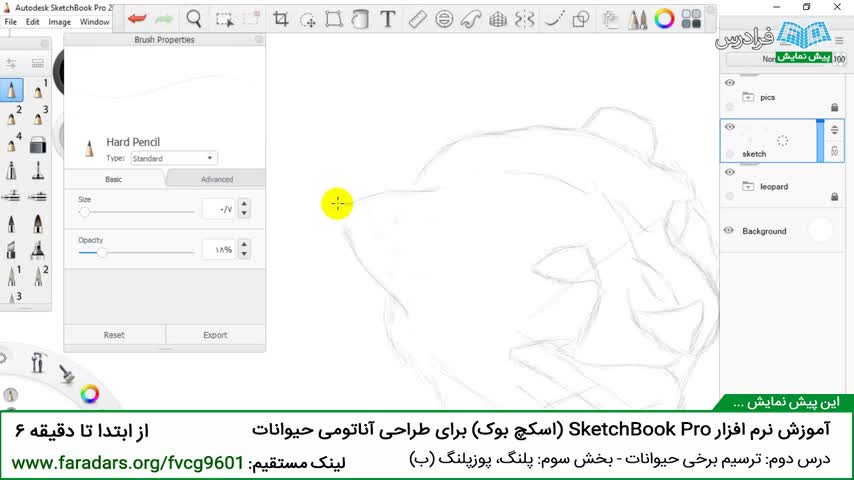Select the Steady Stroke tool
This screenshot has width=854, height=480.
pyautogui.click(x=554, y=20)
